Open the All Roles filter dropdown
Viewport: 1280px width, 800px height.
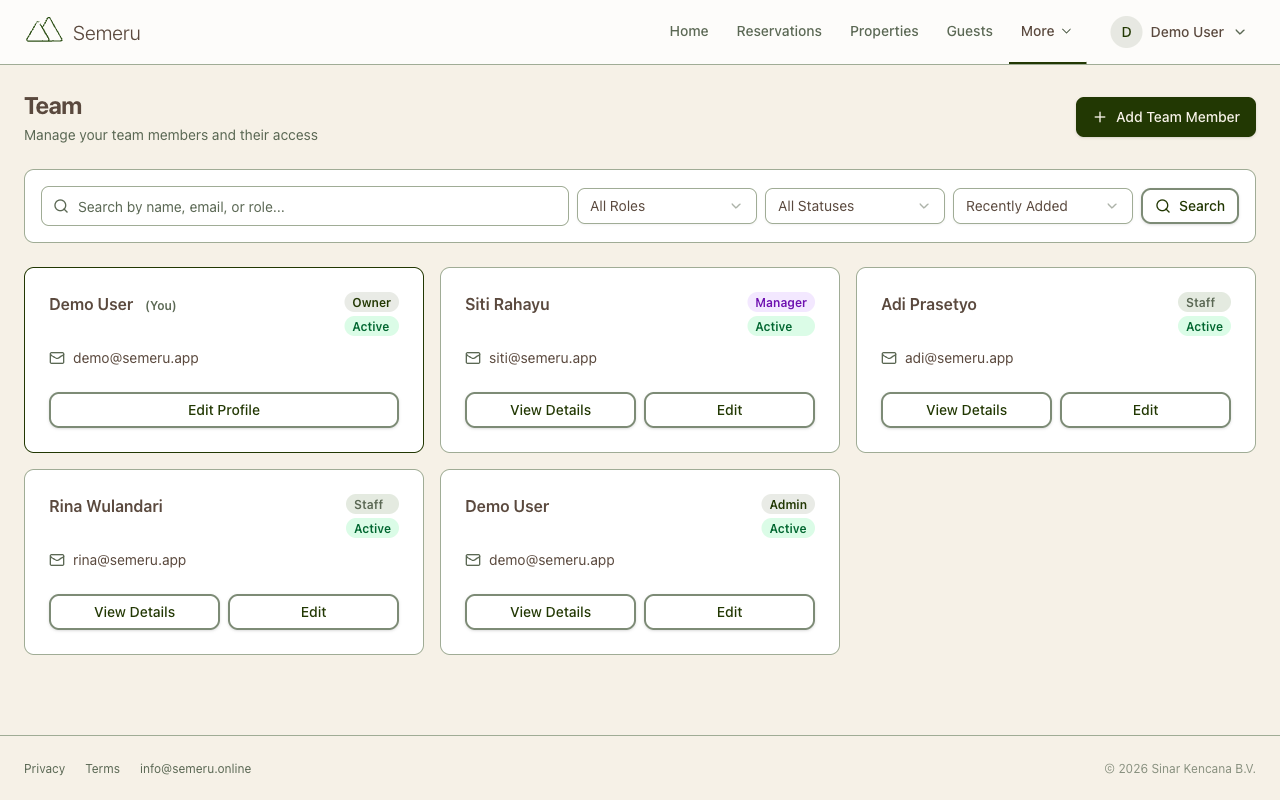click(667, 206)
